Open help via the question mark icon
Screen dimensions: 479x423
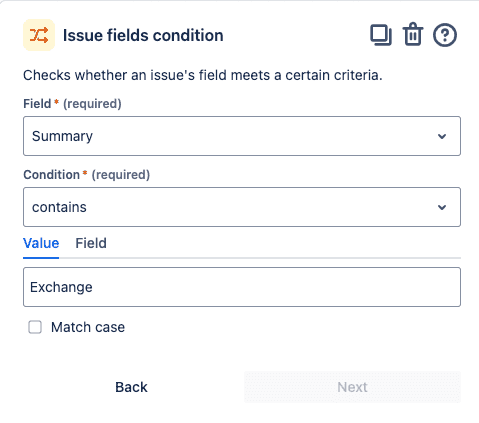point(445,35)
